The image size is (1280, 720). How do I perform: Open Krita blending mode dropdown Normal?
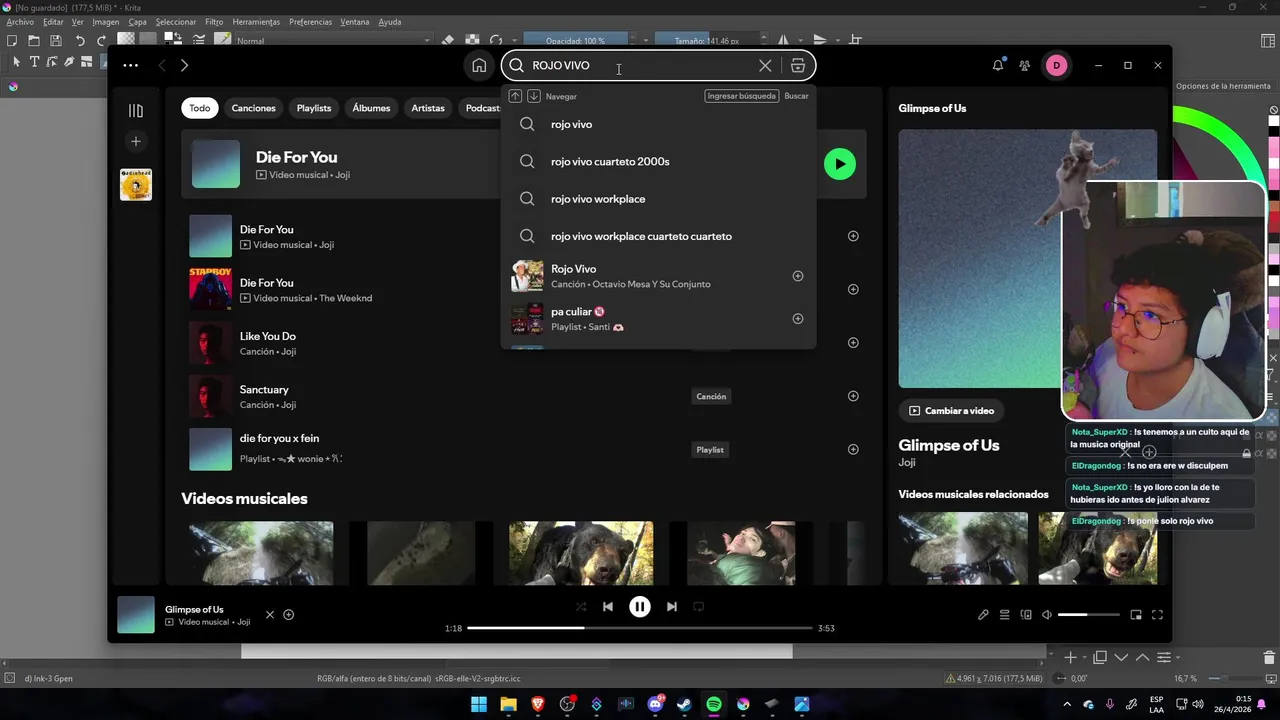pyautogui.click(x=333, y=41)
